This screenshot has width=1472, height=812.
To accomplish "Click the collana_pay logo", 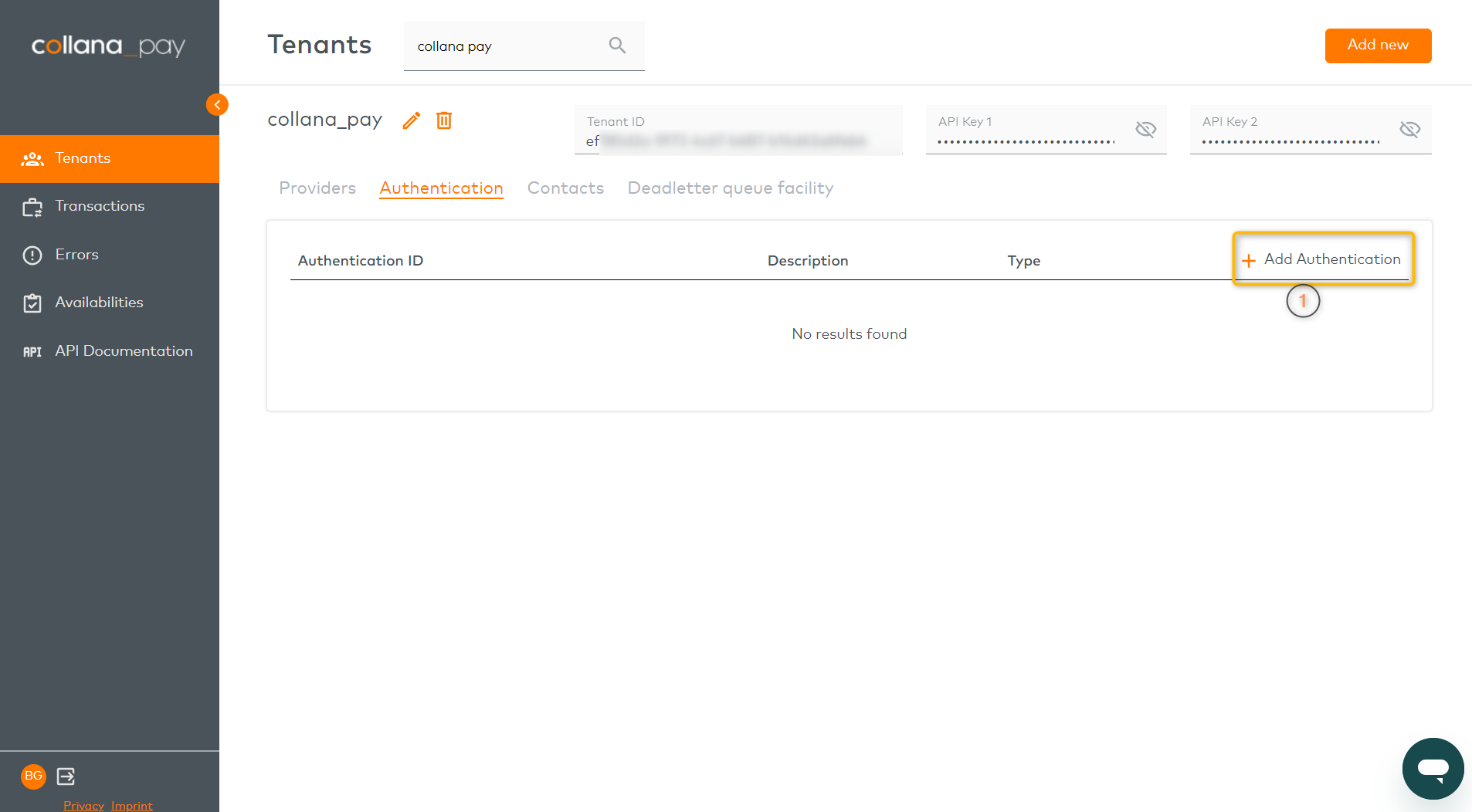I will tap(108, 46).
